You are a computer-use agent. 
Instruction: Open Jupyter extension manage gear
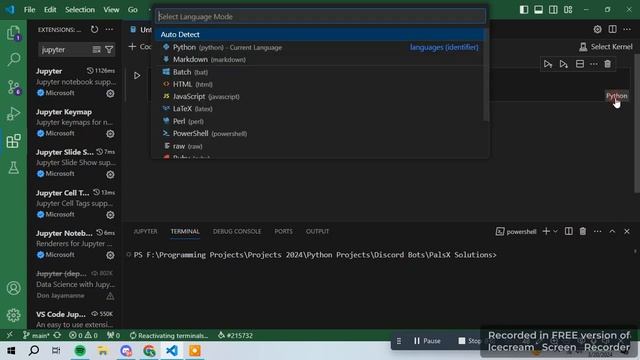pos(110,93)
